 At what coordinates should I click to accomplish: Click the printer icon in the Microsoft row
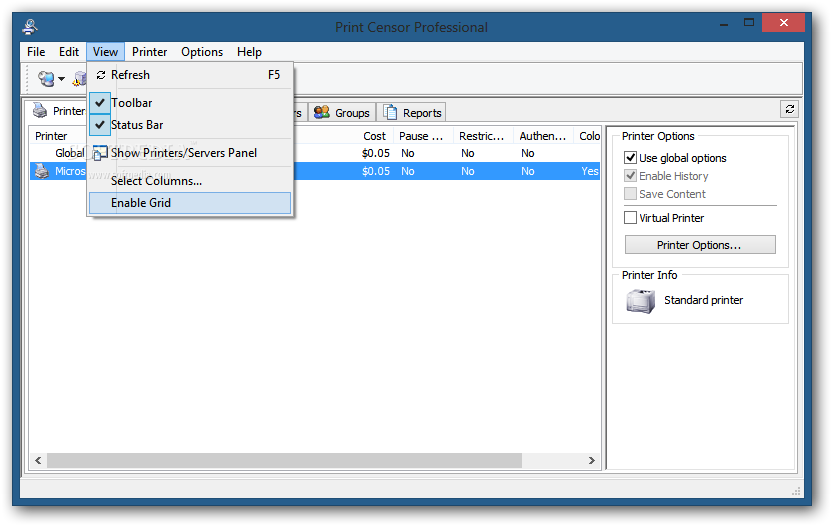(x=41, y=171)
